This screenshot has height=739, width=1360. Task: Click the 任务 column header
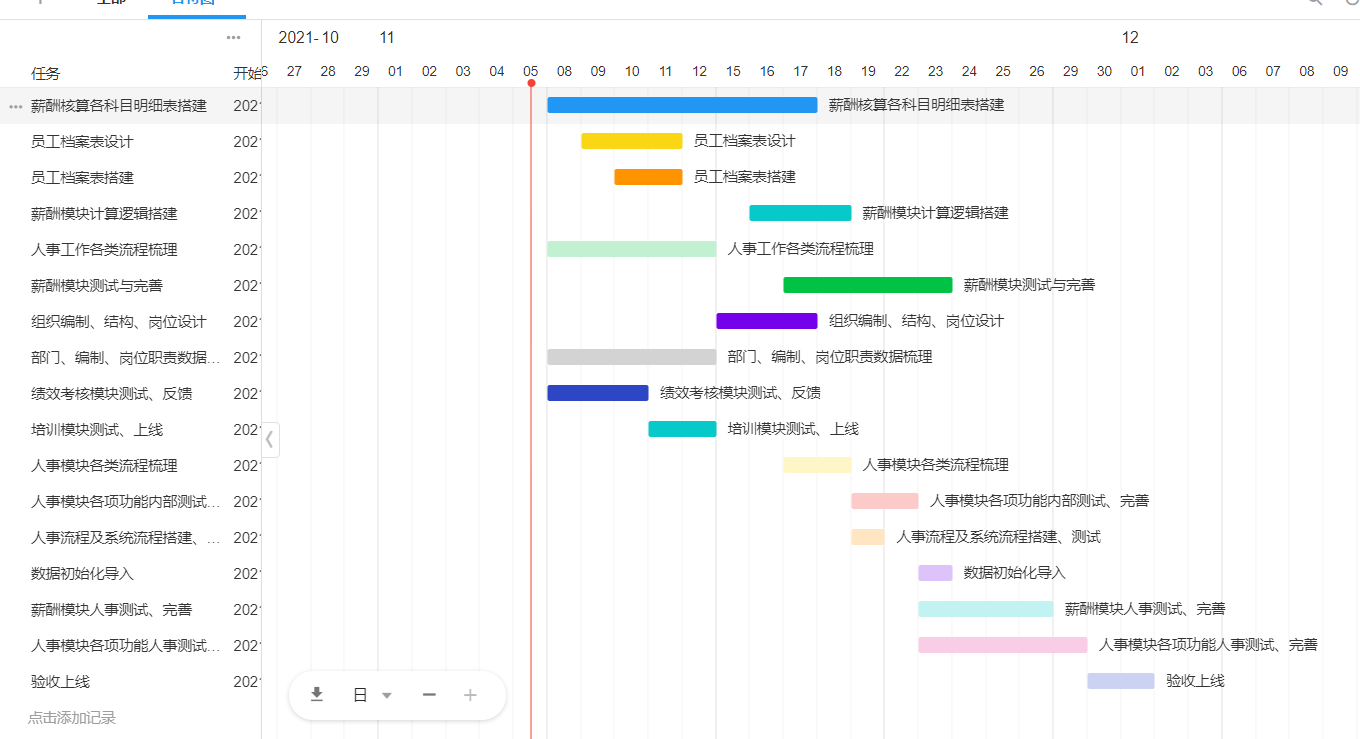(46, 73)
